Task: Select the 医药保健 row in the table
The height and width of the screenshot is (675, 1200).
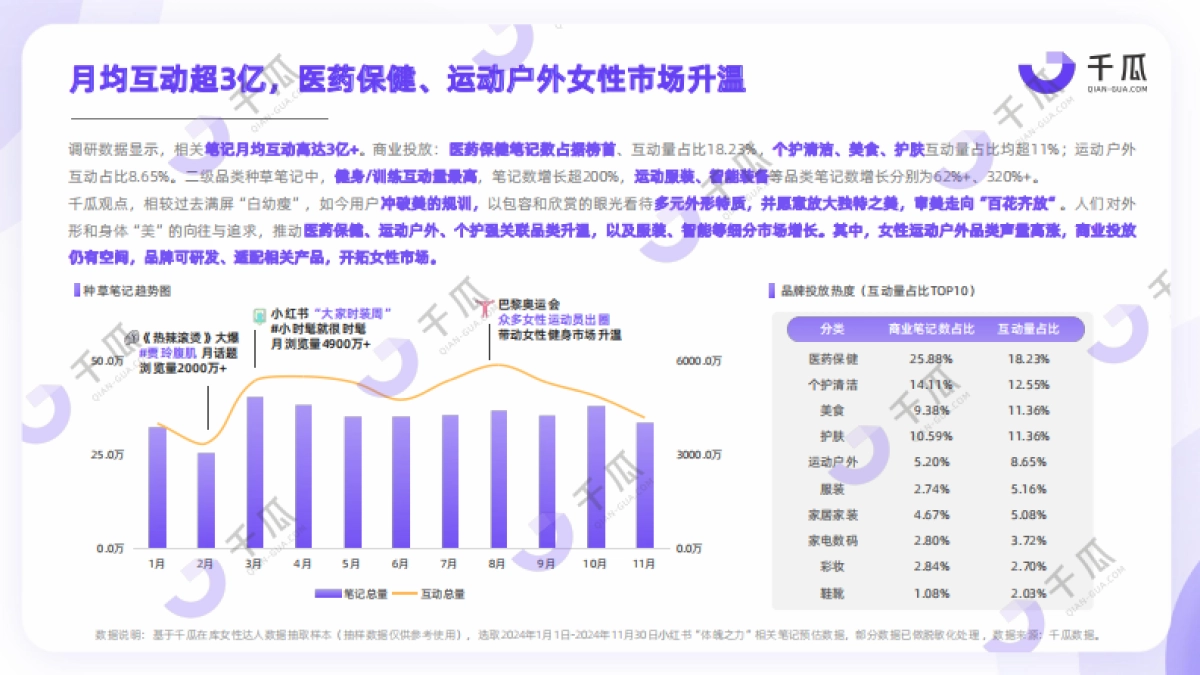Action: click(x=833, y=359)
